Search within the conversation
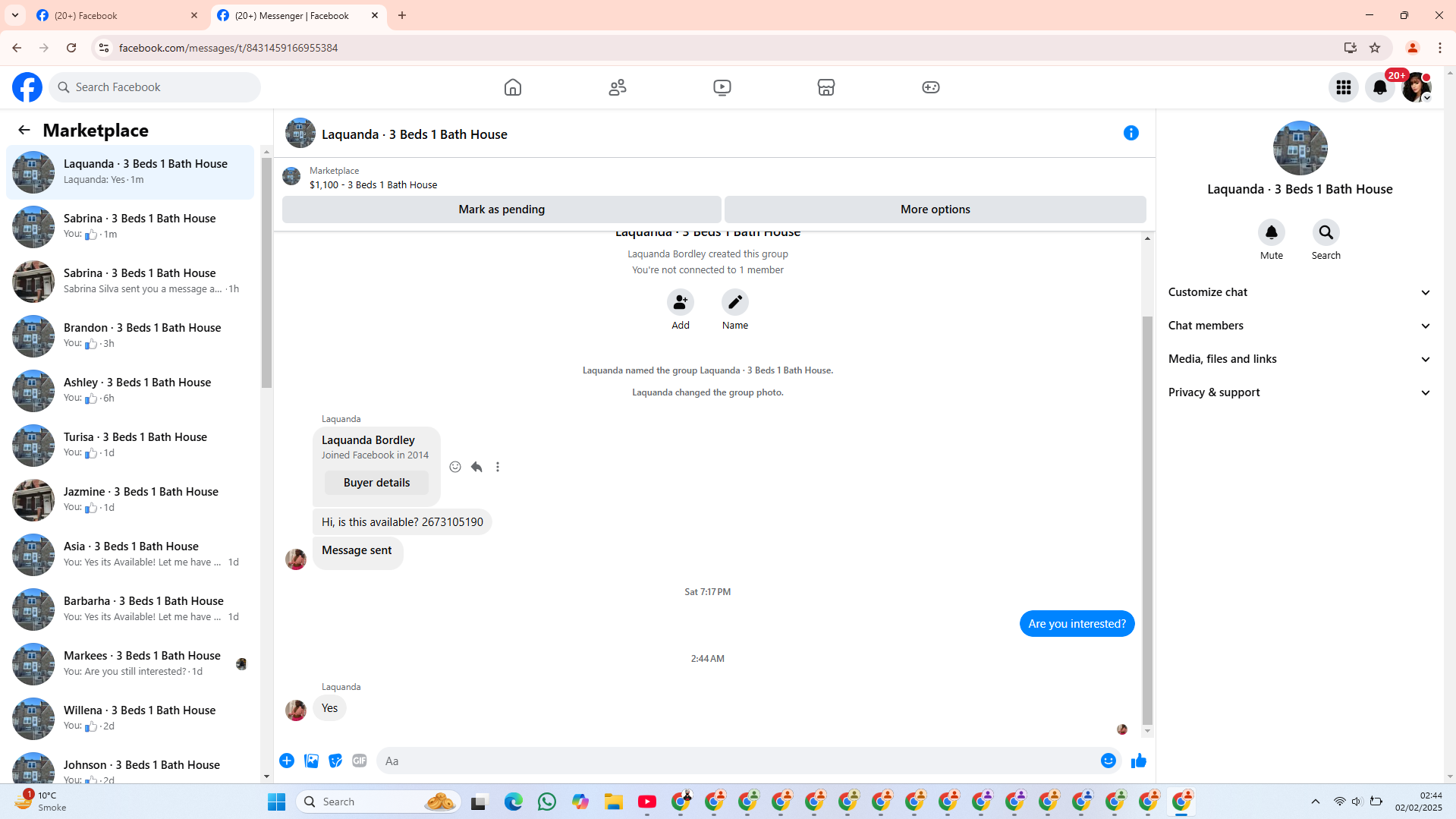This screenshot has width=1456, height=819. click(1326, 232)
